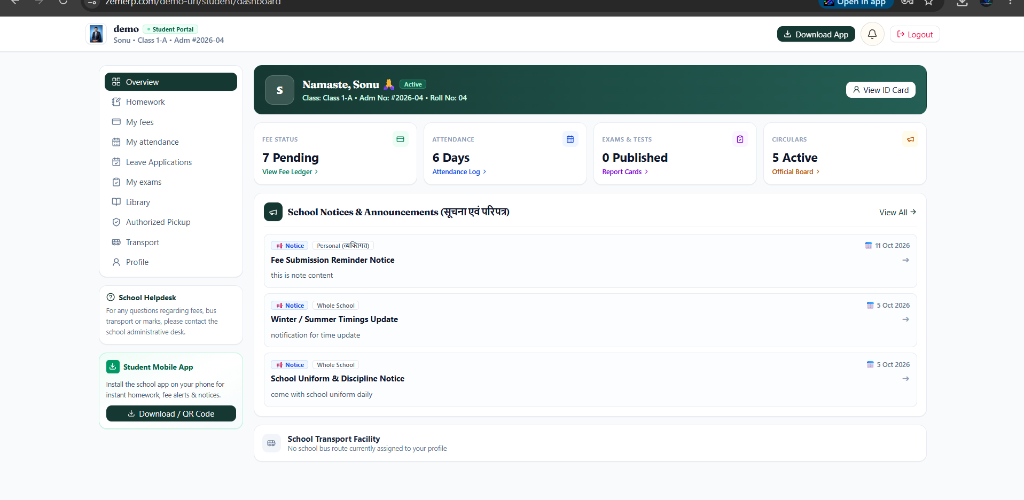
Task: Click the student profile photo in header
Action: pos(97,34)
